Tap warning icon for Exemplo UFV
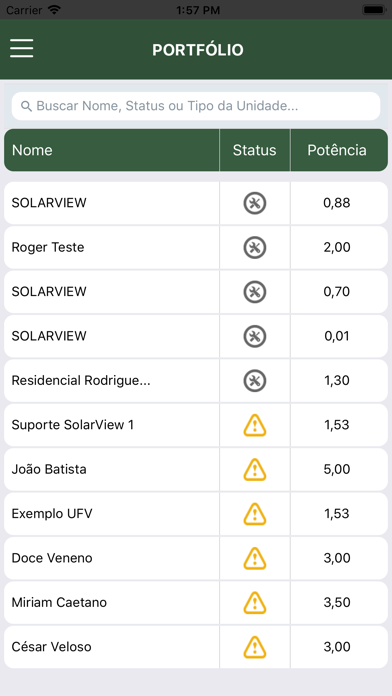Screen dimensions: 392x696 255,514
